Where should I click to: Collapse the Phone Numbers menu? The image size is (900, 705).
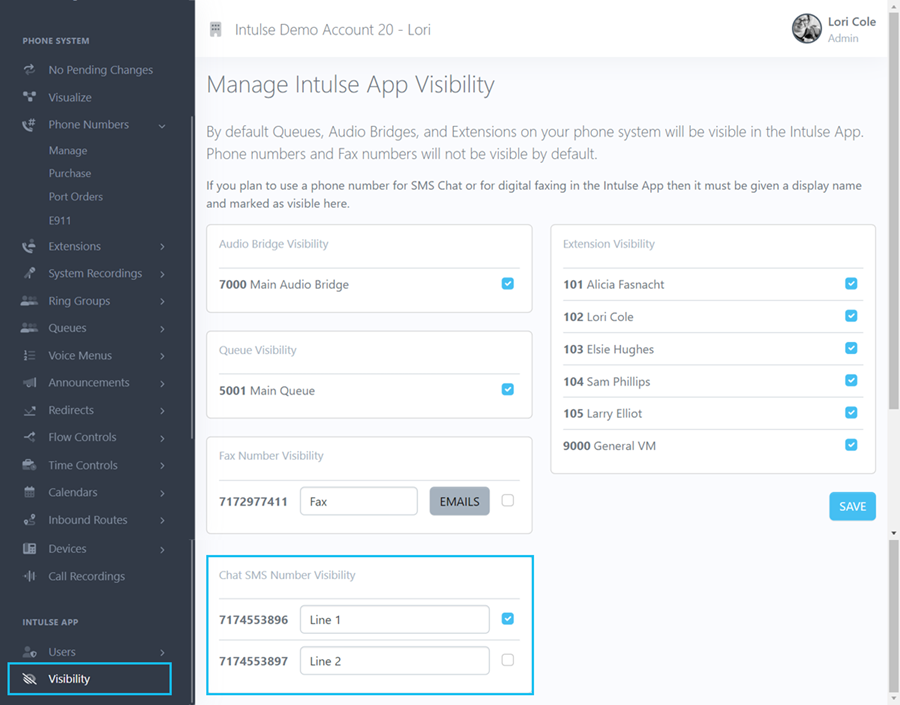point(163,124)
